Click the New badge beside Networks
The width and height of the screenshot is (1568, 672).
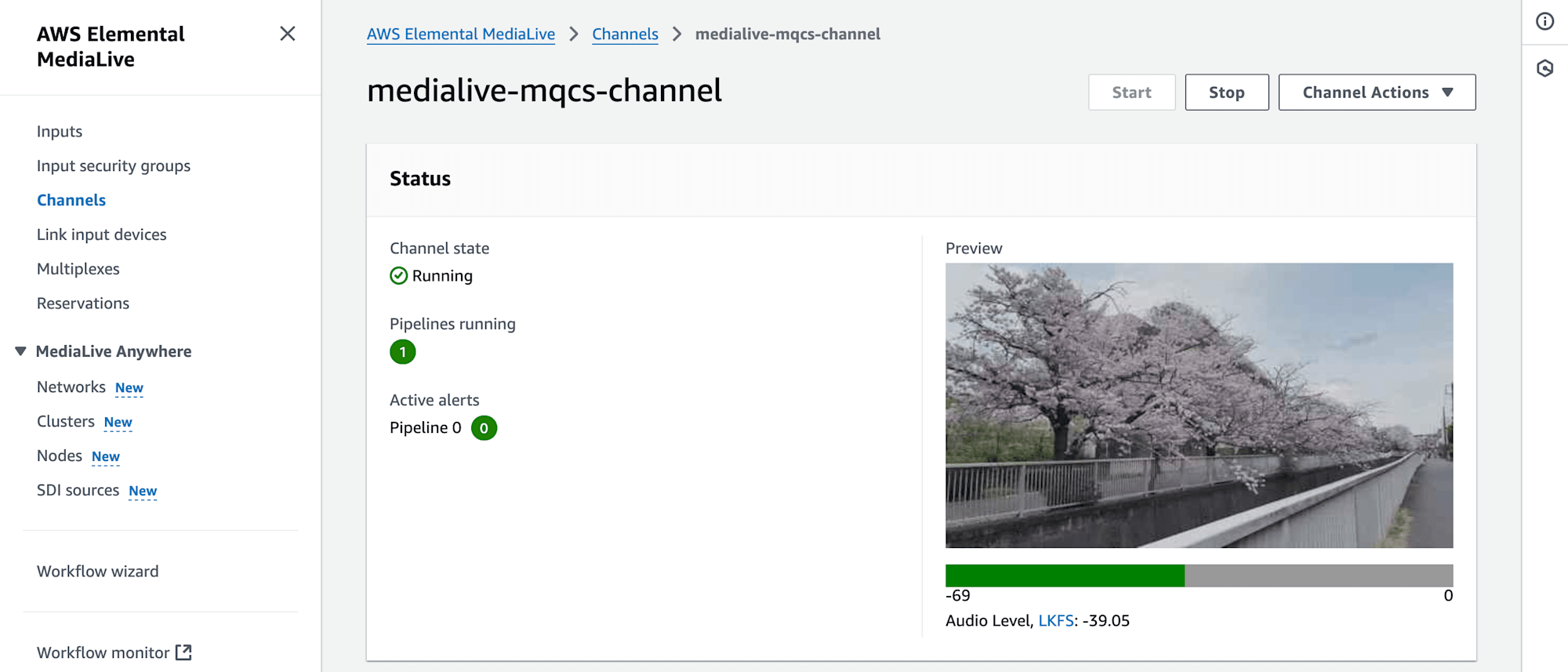tap(129, 387)
